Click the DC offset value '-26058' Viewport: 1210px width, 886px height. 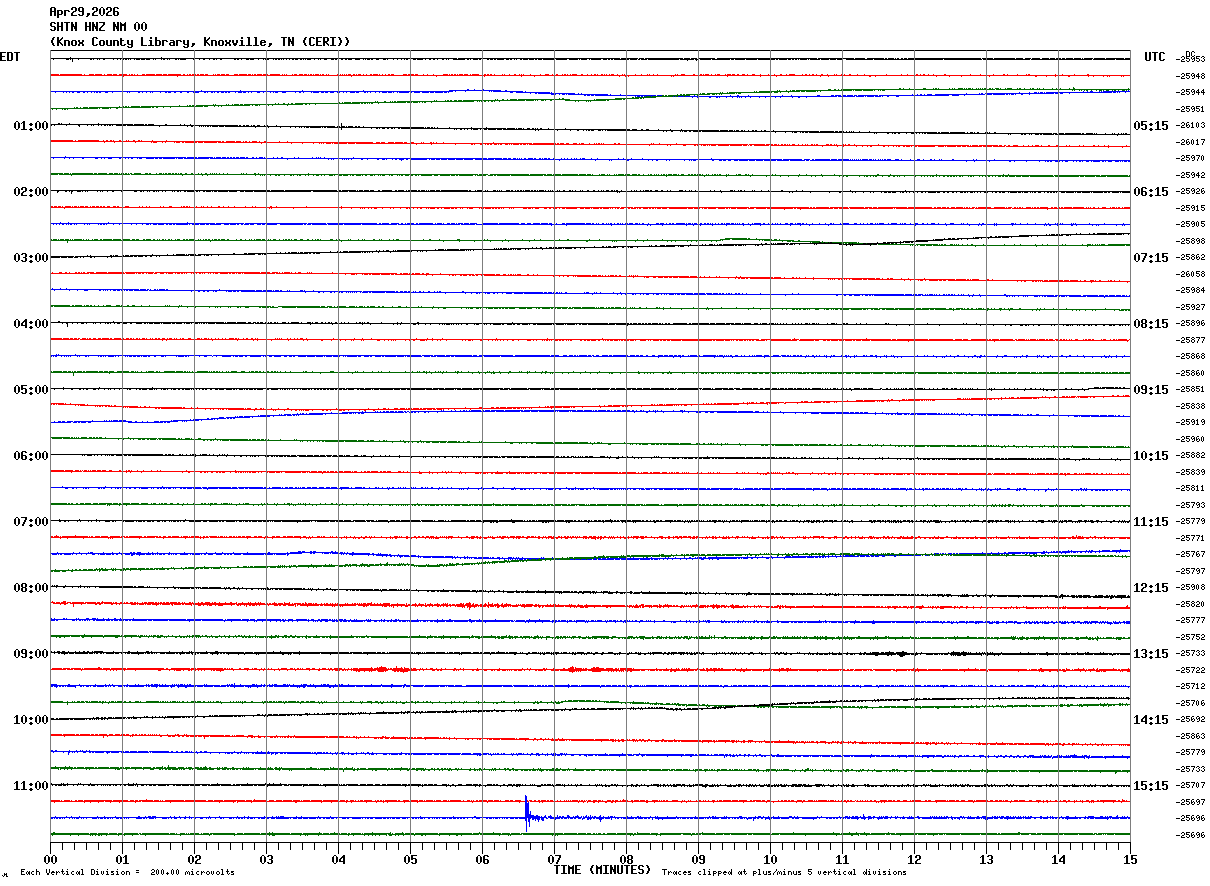coord(1191,274)
